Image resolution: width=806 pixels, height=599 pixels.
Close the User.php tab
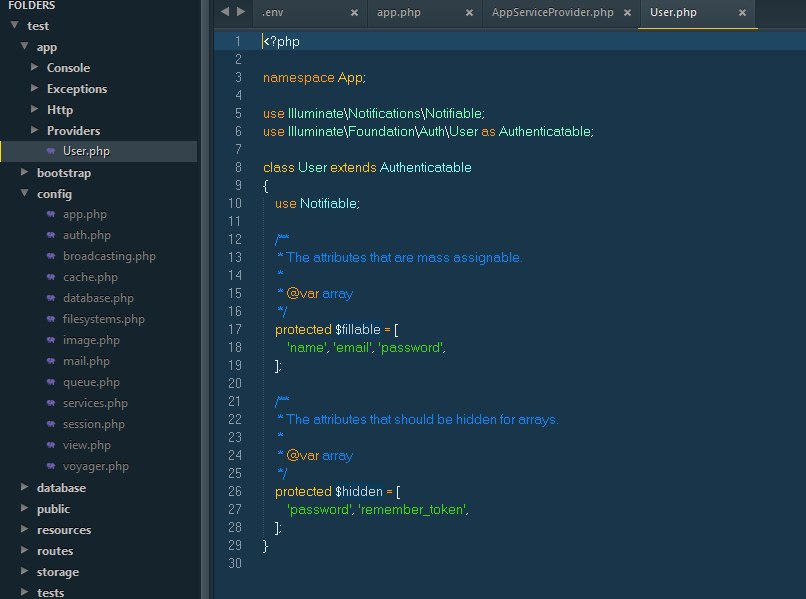742,13
